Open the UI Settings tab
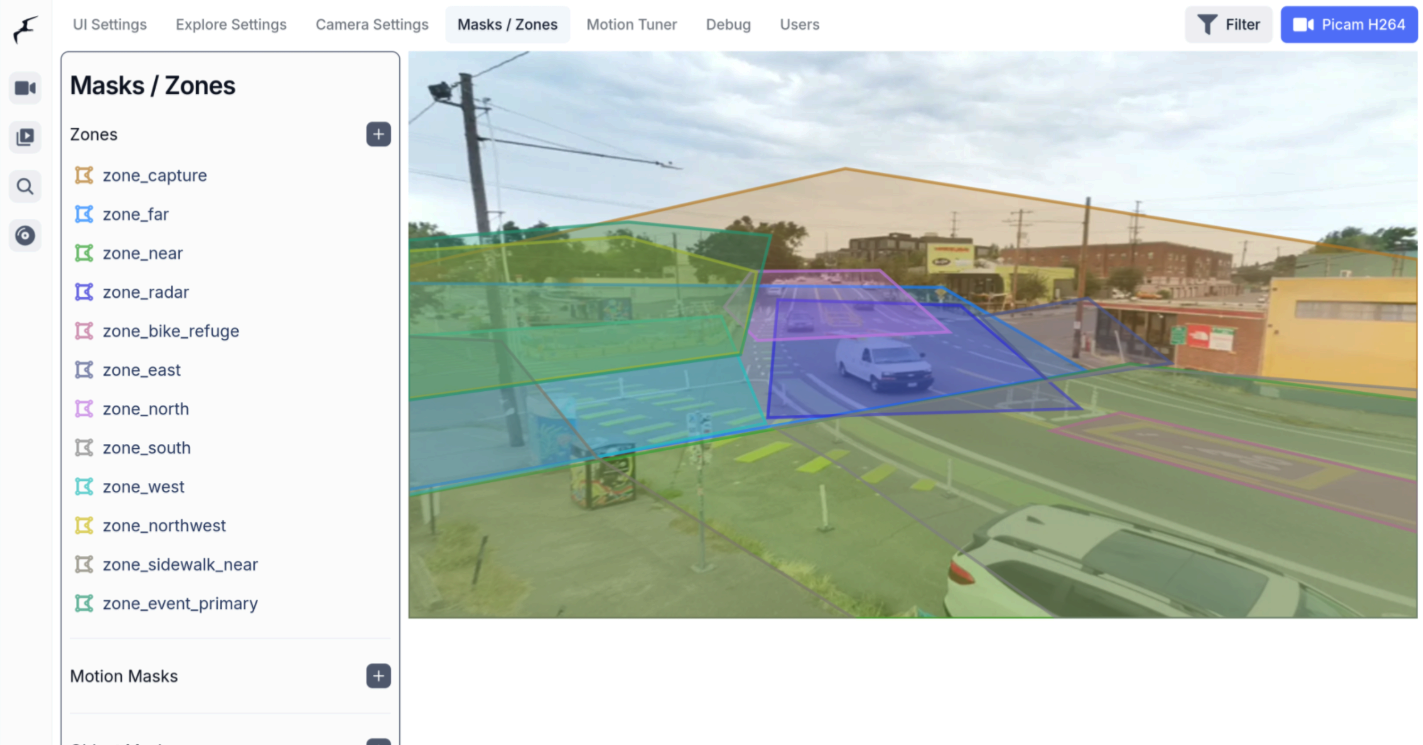 tap(110, 25)
